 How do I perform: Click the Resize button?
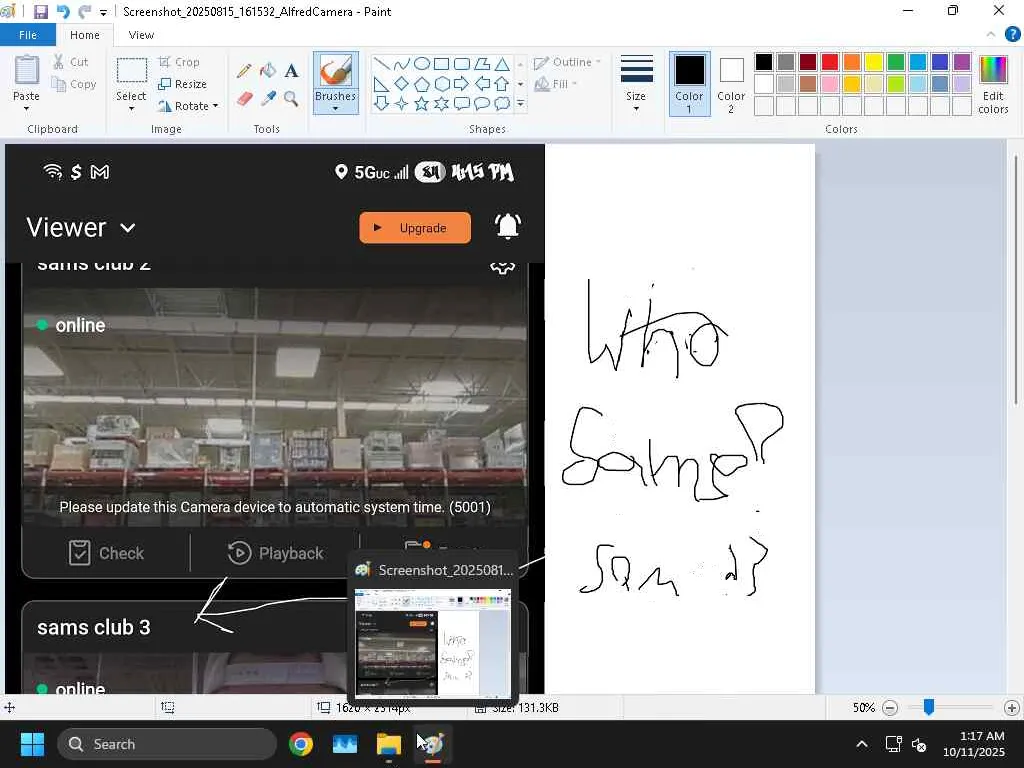(x=182, y=84)
